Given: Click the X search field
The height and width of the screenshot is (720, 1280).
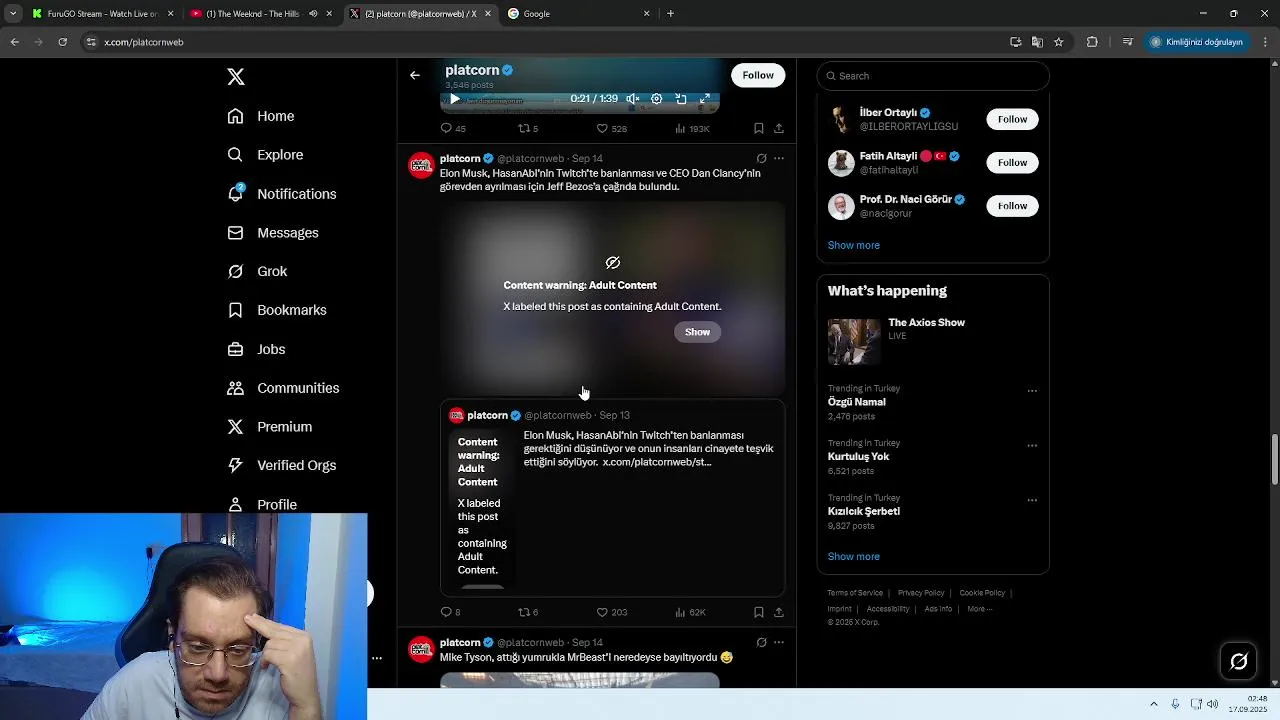Looking at the screenshot, I should (933, 76).
